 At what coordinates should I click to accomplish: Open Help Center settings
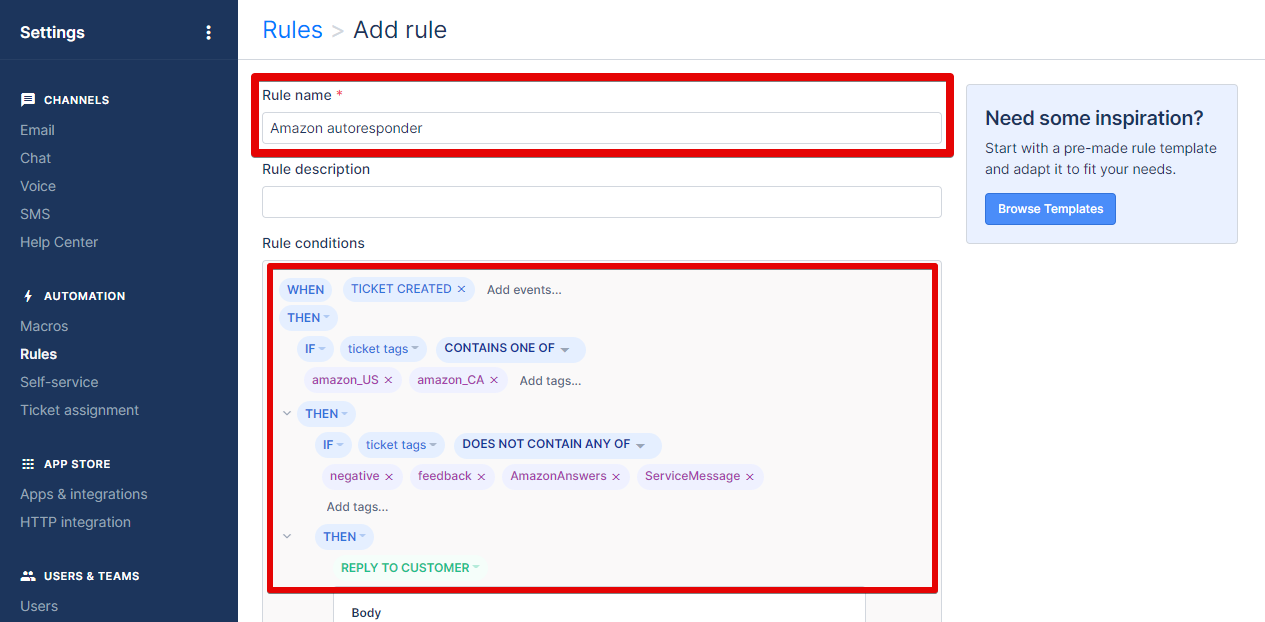[59, 242]
